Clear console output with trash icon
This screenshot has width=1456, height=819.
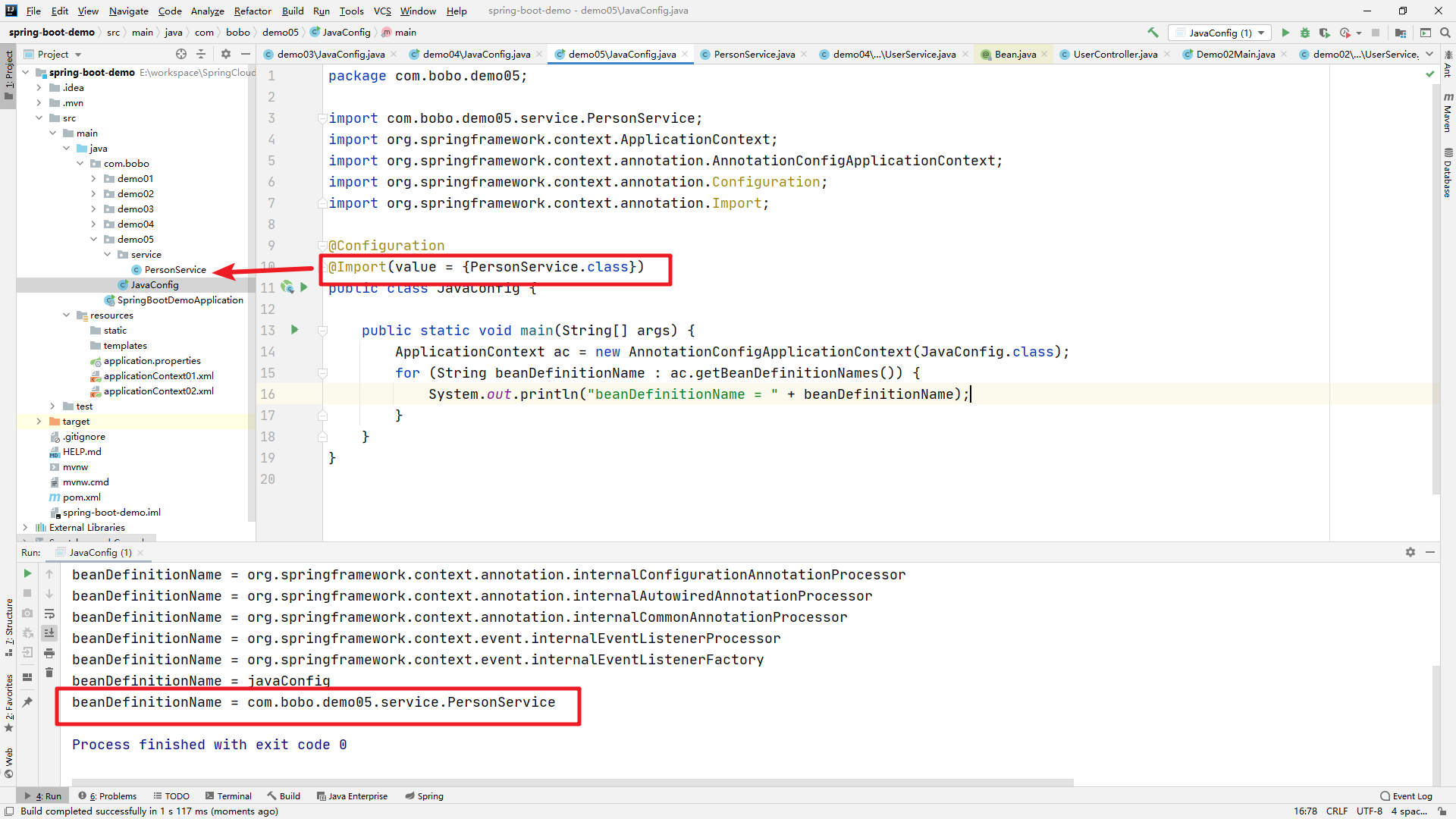coord(49,672)
